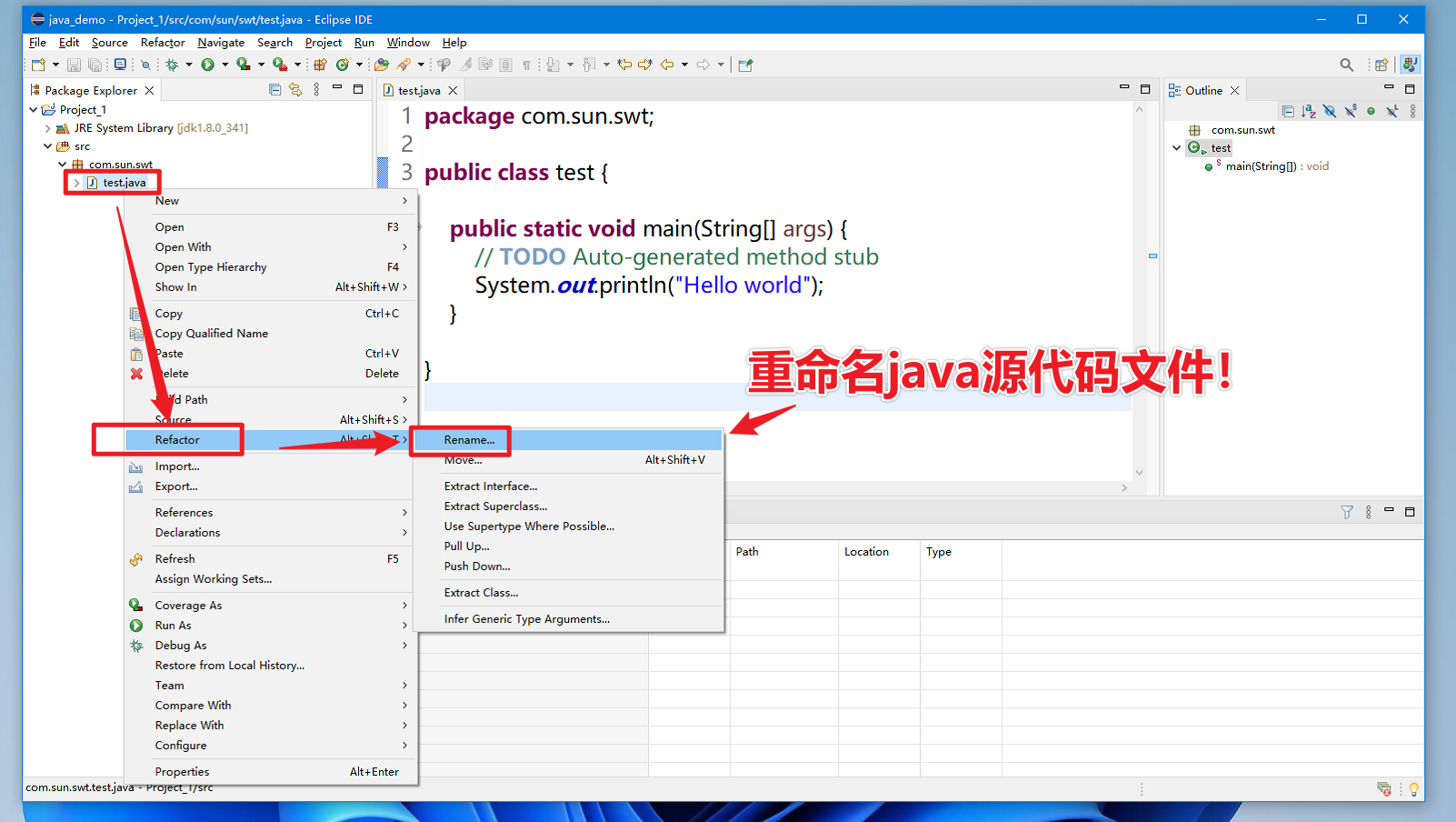Viewport: 1456px width, 822px height.
Task: Open dropdown arrow next to New button
Action: pos(55,65)
